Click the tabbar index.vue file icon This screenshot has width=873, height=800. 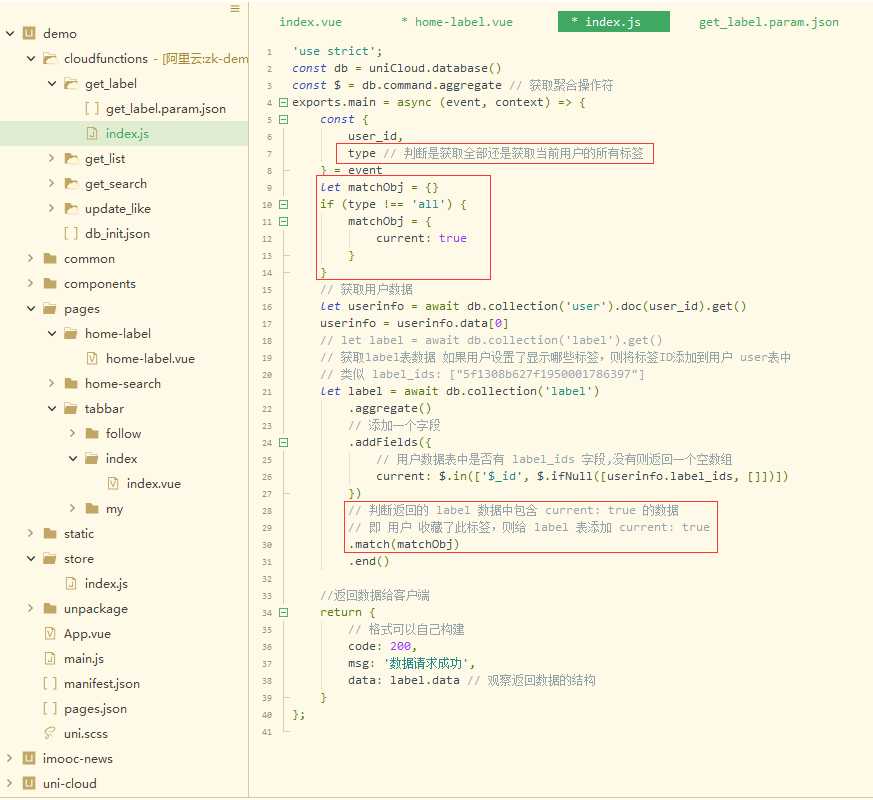pos(113,483)
